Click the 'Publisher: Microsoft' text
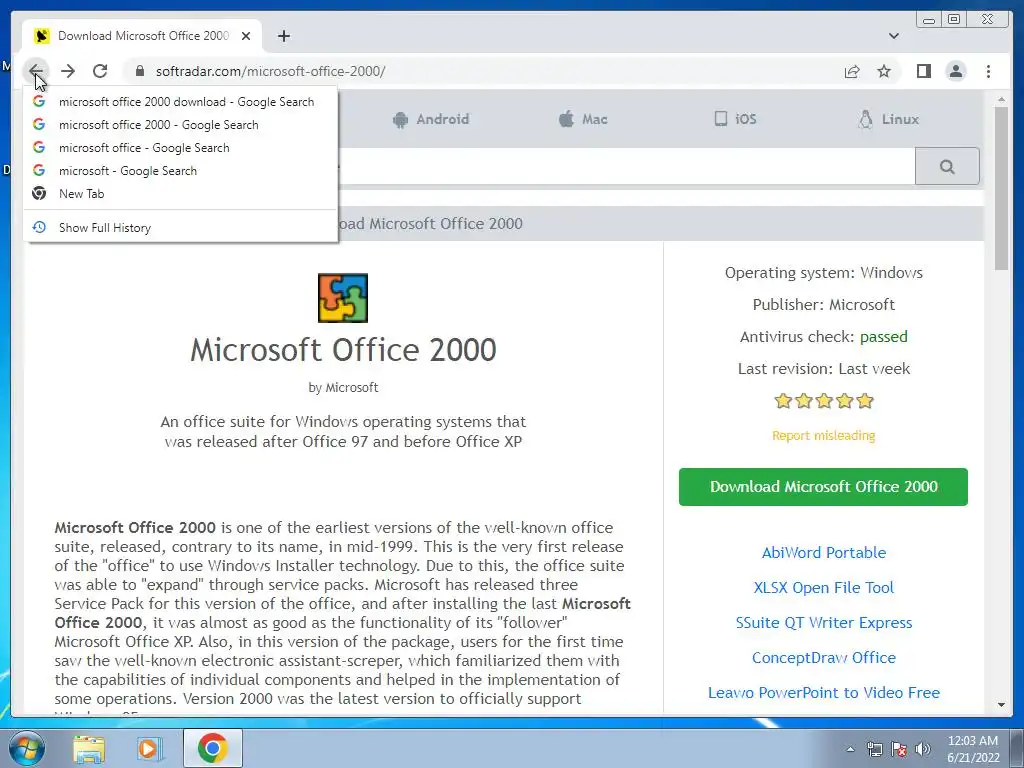 pos(824,305)
